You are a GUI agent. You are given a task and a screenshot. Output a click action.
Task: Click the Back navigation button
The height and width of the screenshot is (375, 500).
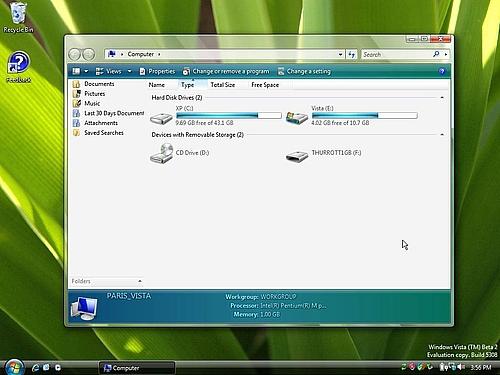(75, 54)
